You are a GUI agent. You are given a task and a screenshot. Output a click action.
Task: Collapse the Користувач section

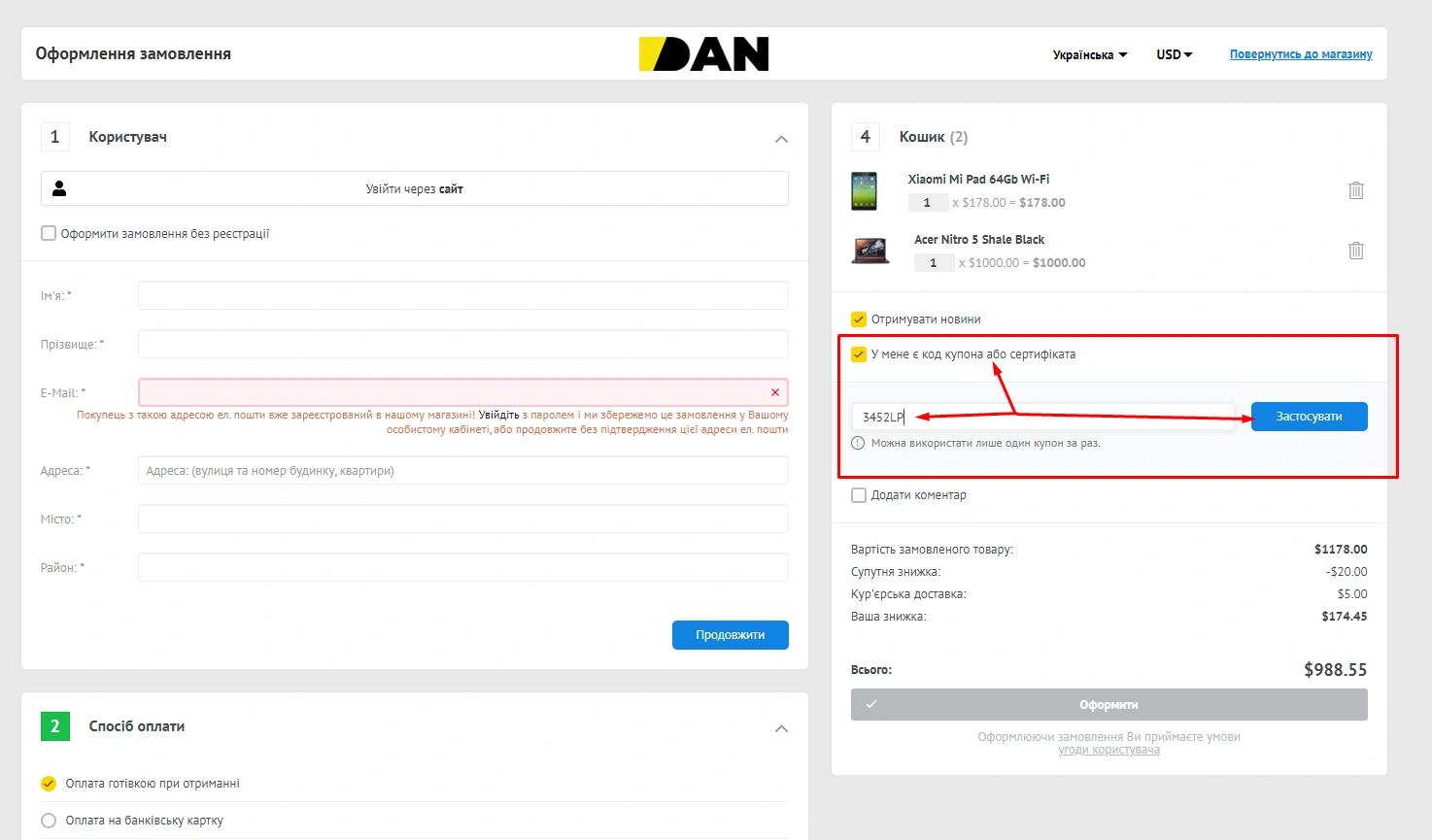781,139
